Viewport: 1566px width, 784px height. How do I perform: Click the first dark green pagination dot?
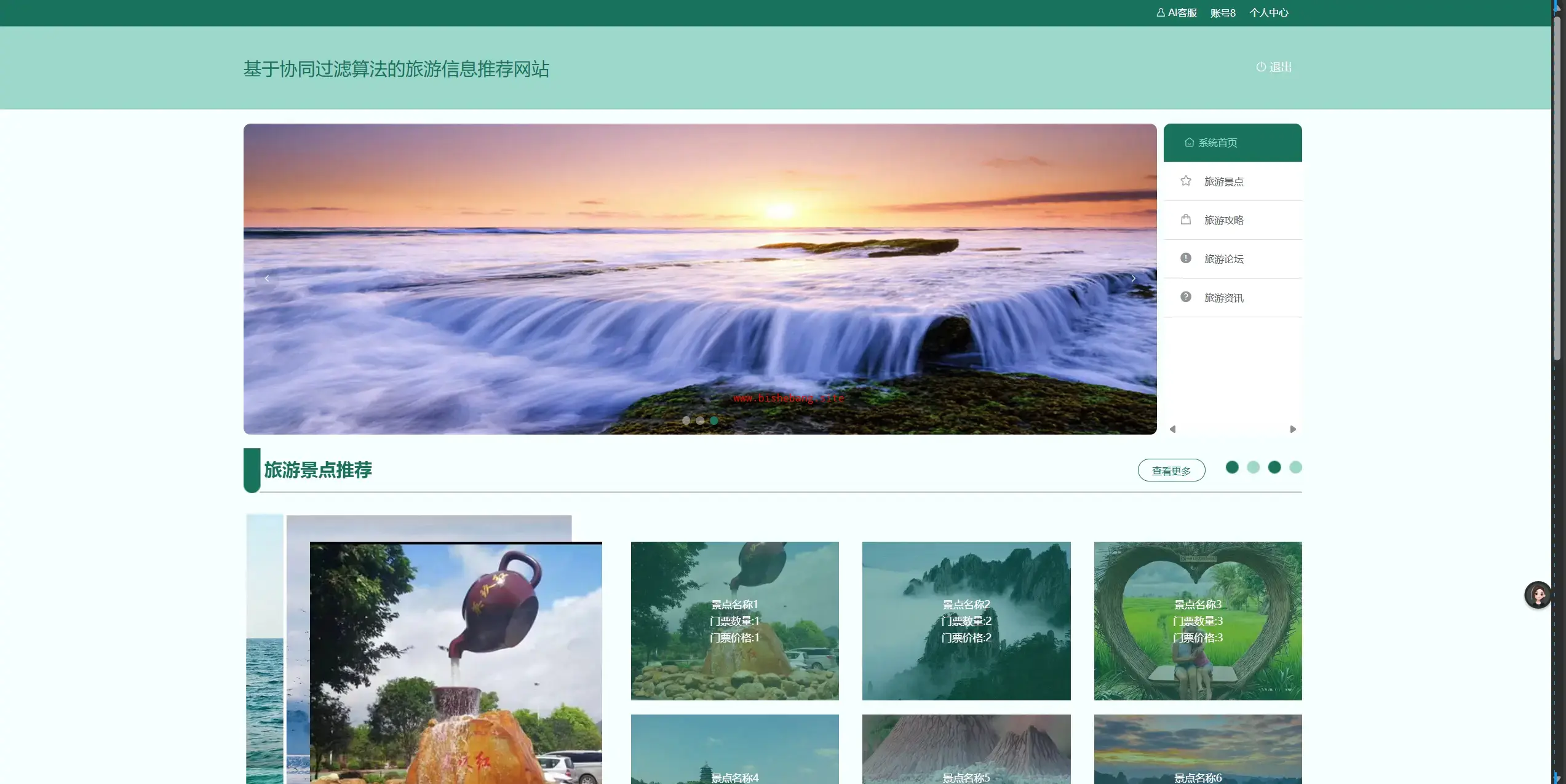tap(1231, 467)
